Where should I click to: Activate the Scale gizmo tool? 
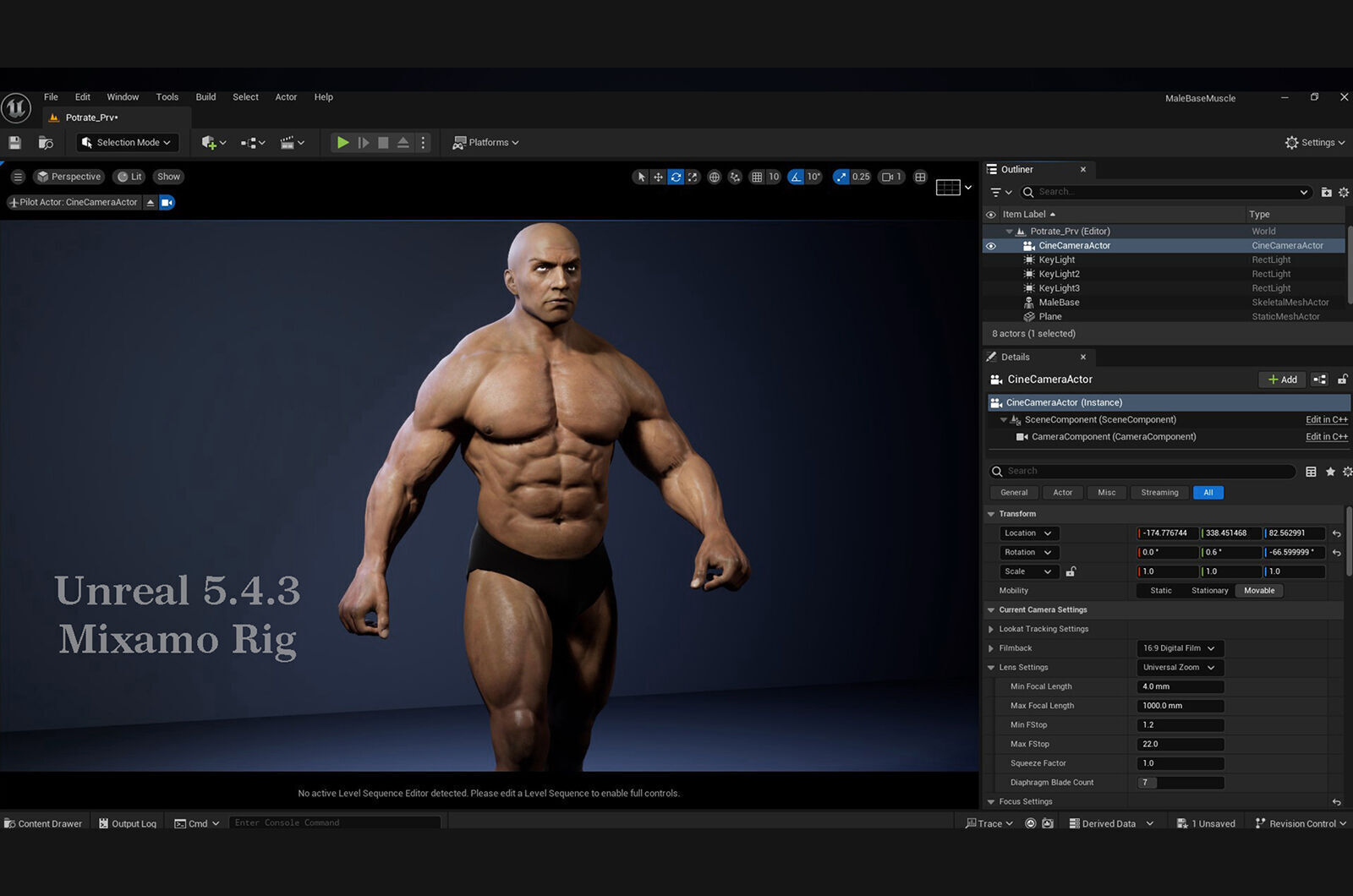693,177
